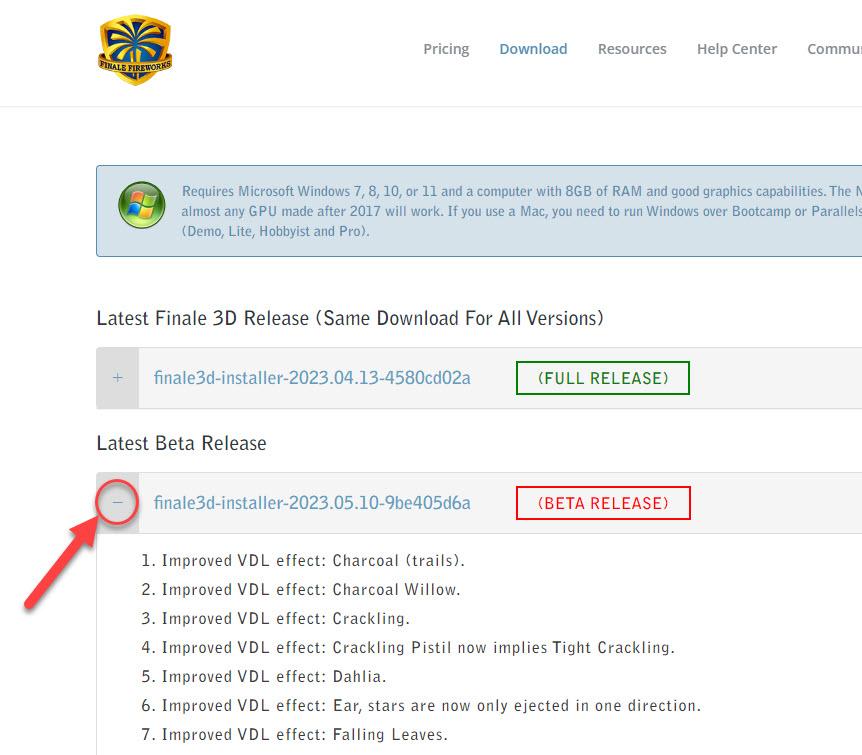Click the Windows requirements notice text
This screenshot has width=862, height=755.
click(x=521, y=211)
